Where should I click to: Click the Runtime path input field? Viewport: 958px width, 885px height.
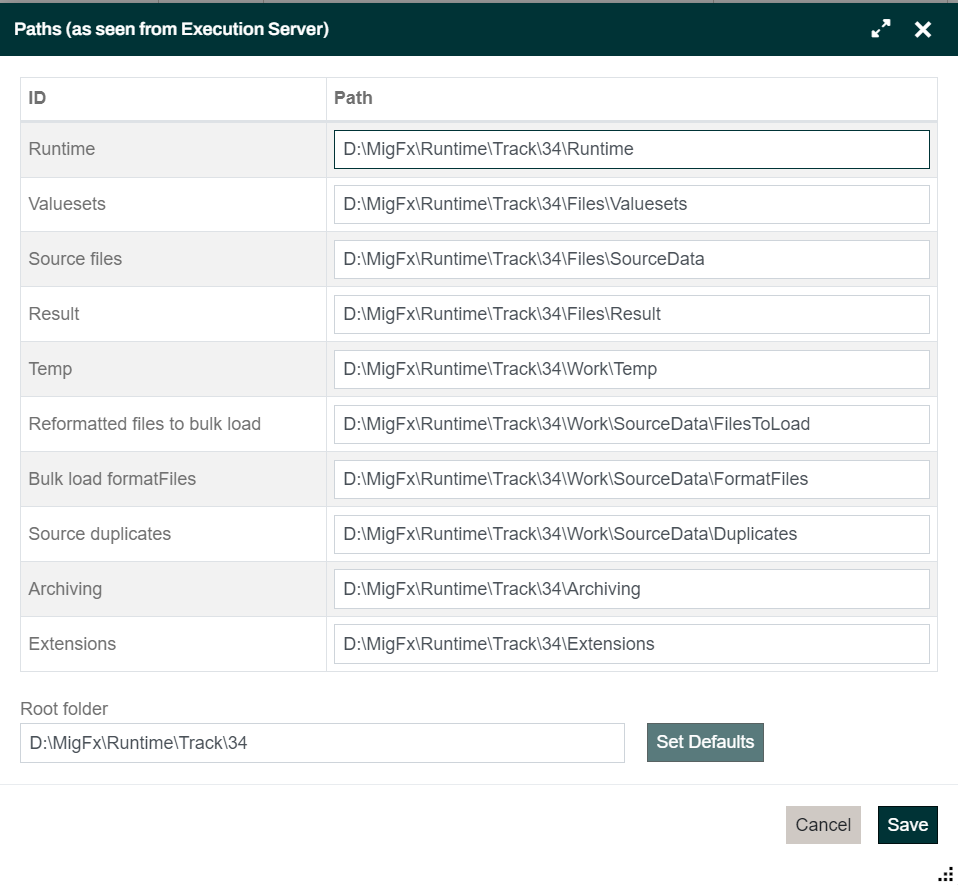pos(631,150)
